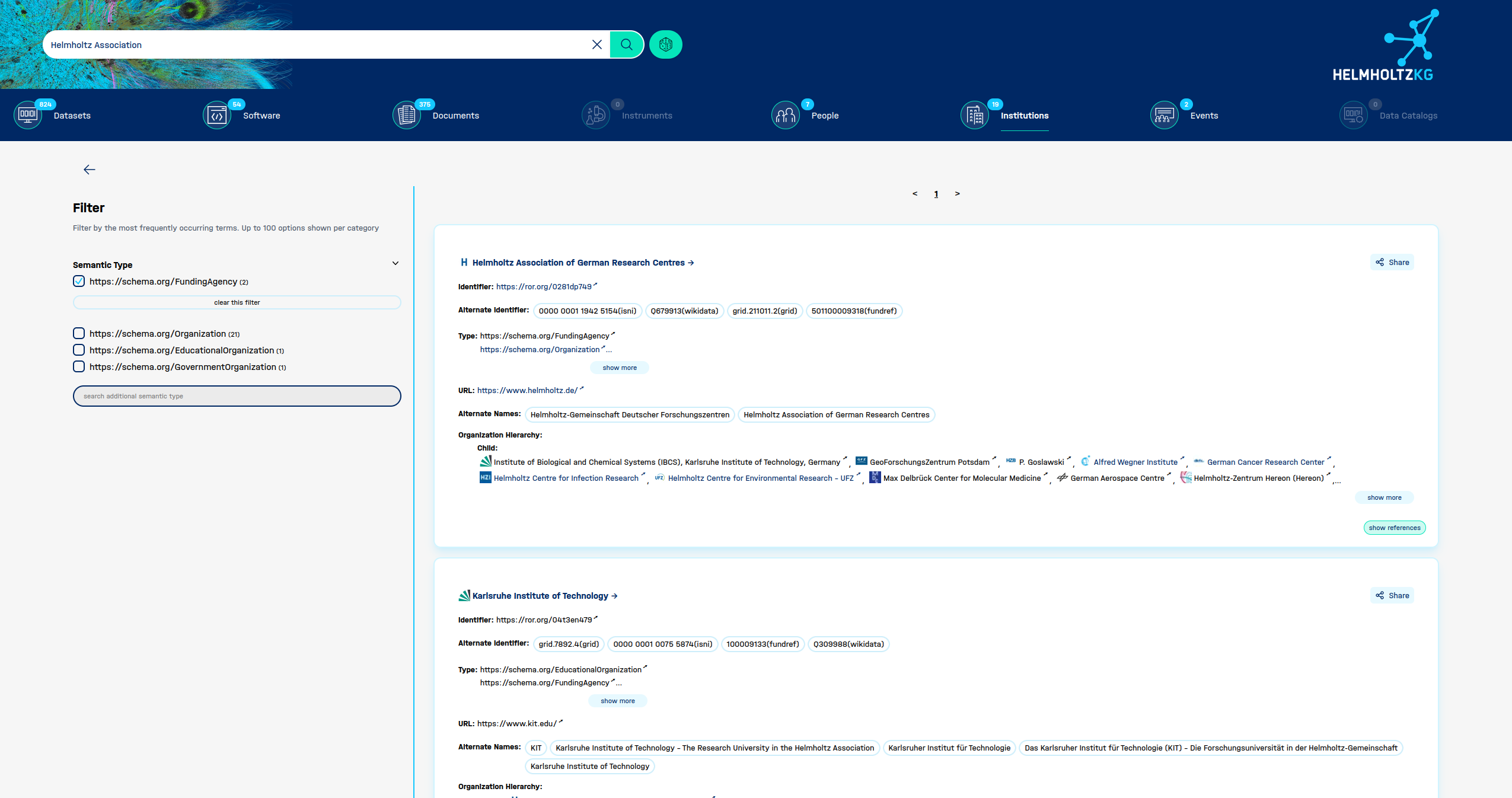Check the schema.org/Organization filter
1512x798 pixels.
coord(79,333)
